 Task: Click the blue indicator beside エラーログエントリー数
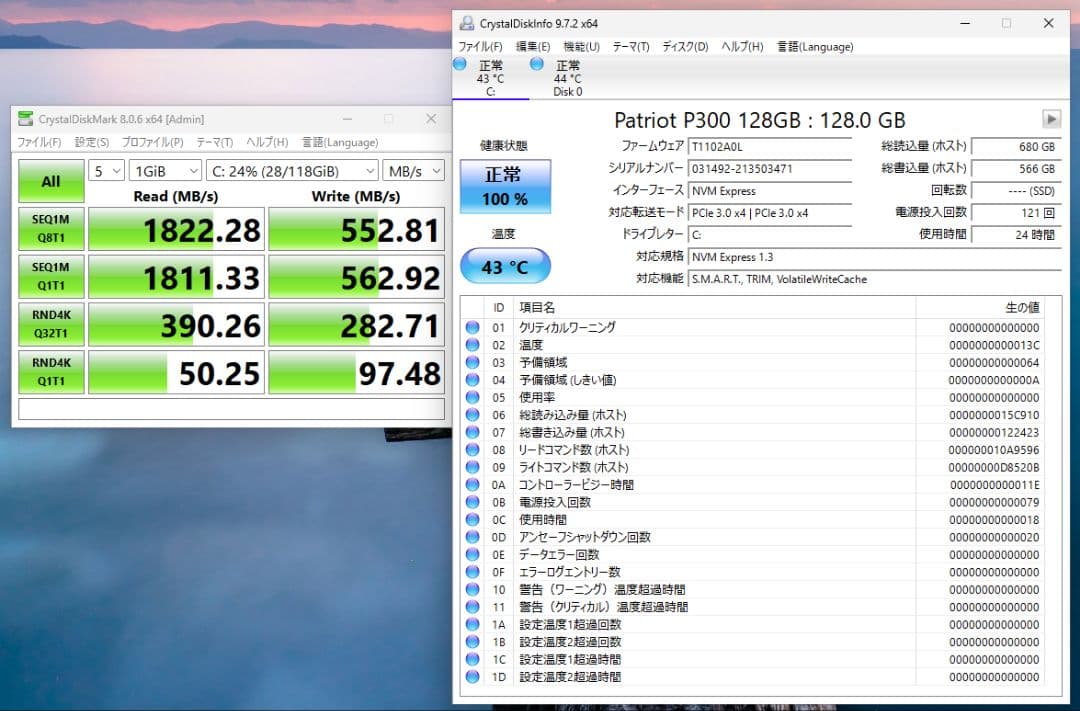471,571
